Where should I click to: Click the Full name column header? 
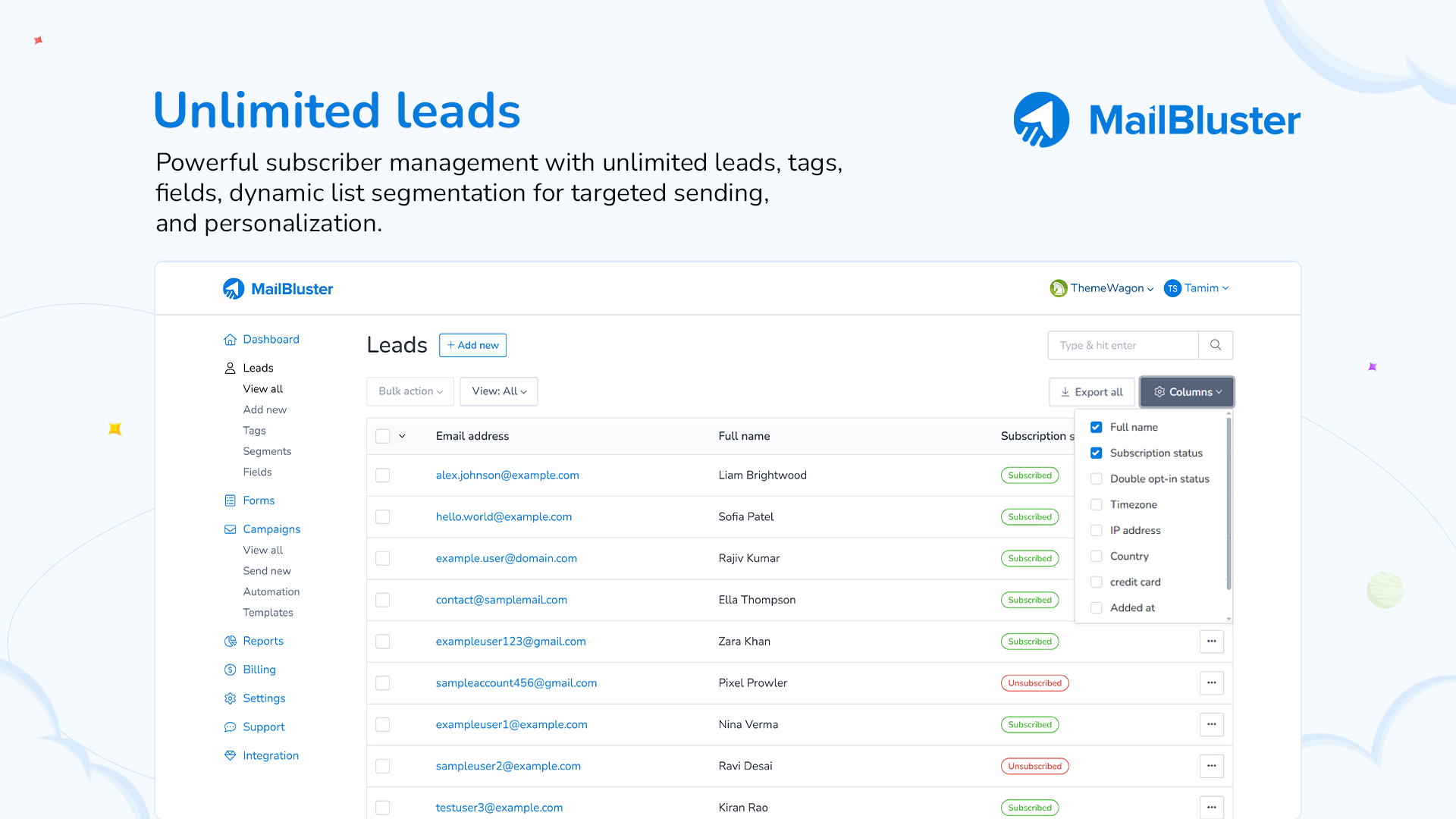pos(744,436)
